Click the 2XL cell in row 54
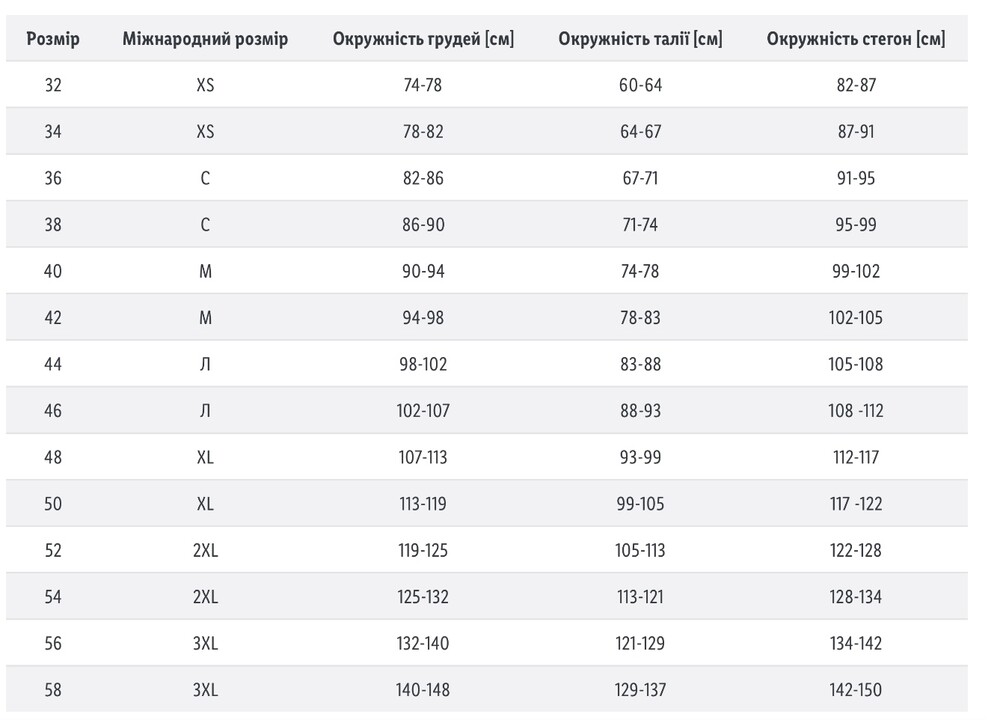Viewport: 1000px width, 720px height. tap(205, 597)
